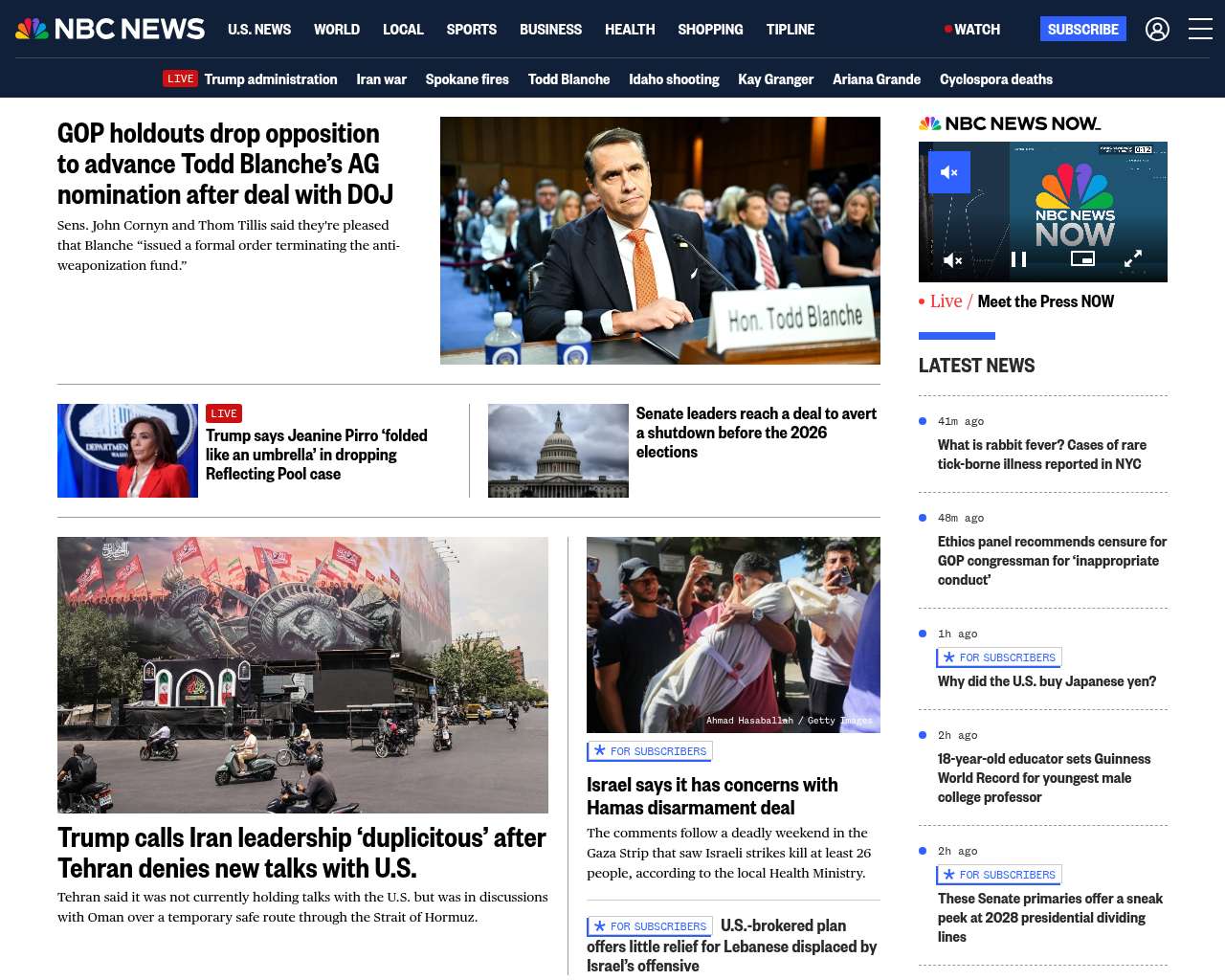Screen dimensions: 1225x980
Task: Read the Senate shutdown deal headline
Action: pos(756,433)
